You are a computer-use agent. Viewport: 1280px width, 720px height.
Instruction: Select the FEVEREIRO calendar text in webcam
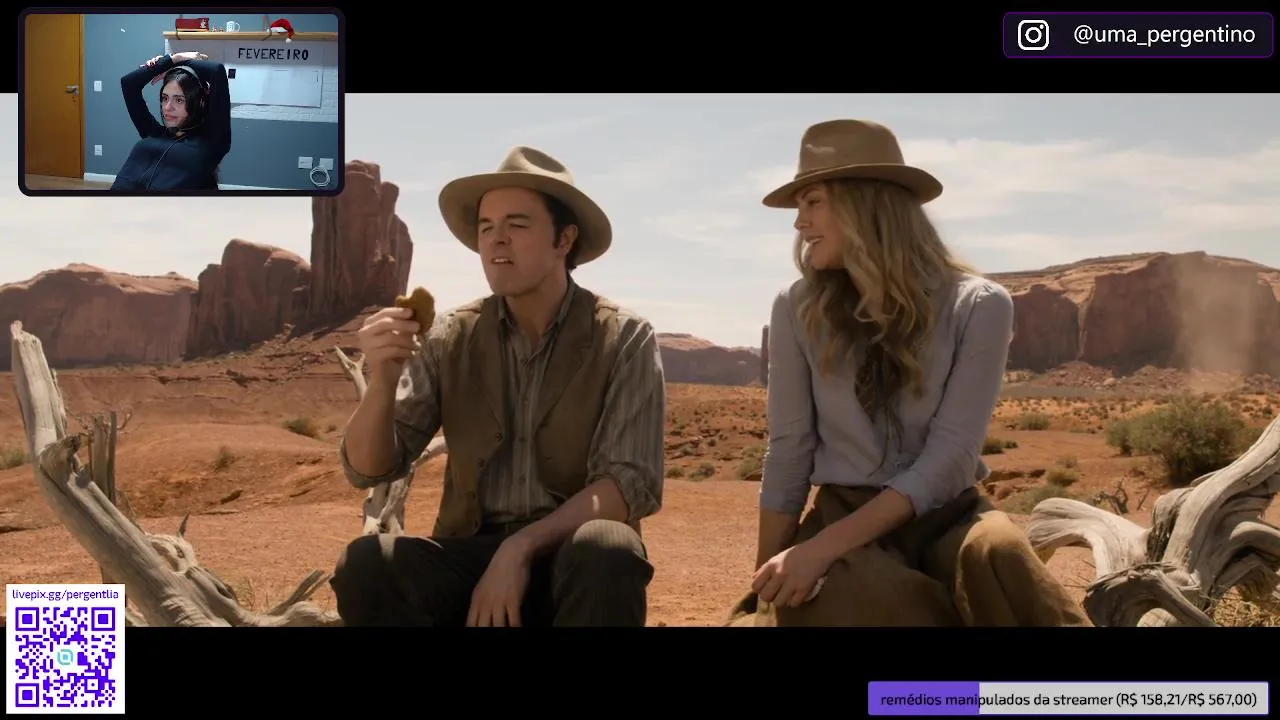(x=273, y=54)
